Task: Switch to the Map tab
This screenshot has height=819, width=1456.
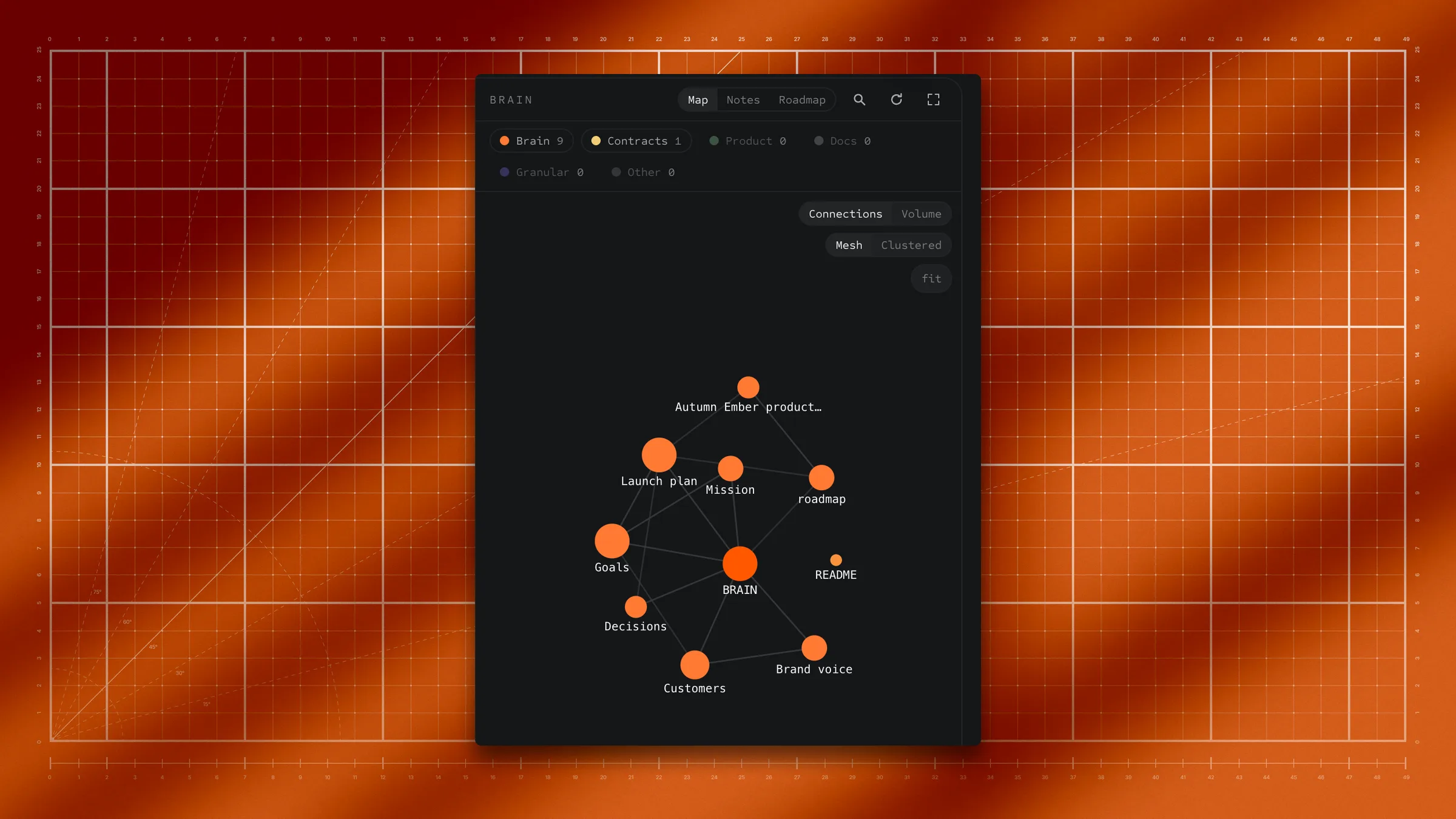Action: point(698,99)
